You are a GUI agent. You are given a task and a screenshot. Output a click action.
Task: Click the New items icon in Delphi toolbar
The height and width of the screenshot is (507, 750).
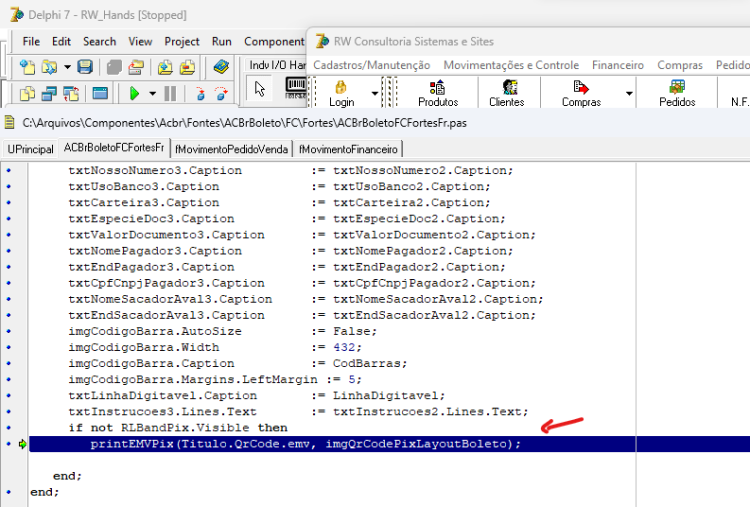click(27, 67)
